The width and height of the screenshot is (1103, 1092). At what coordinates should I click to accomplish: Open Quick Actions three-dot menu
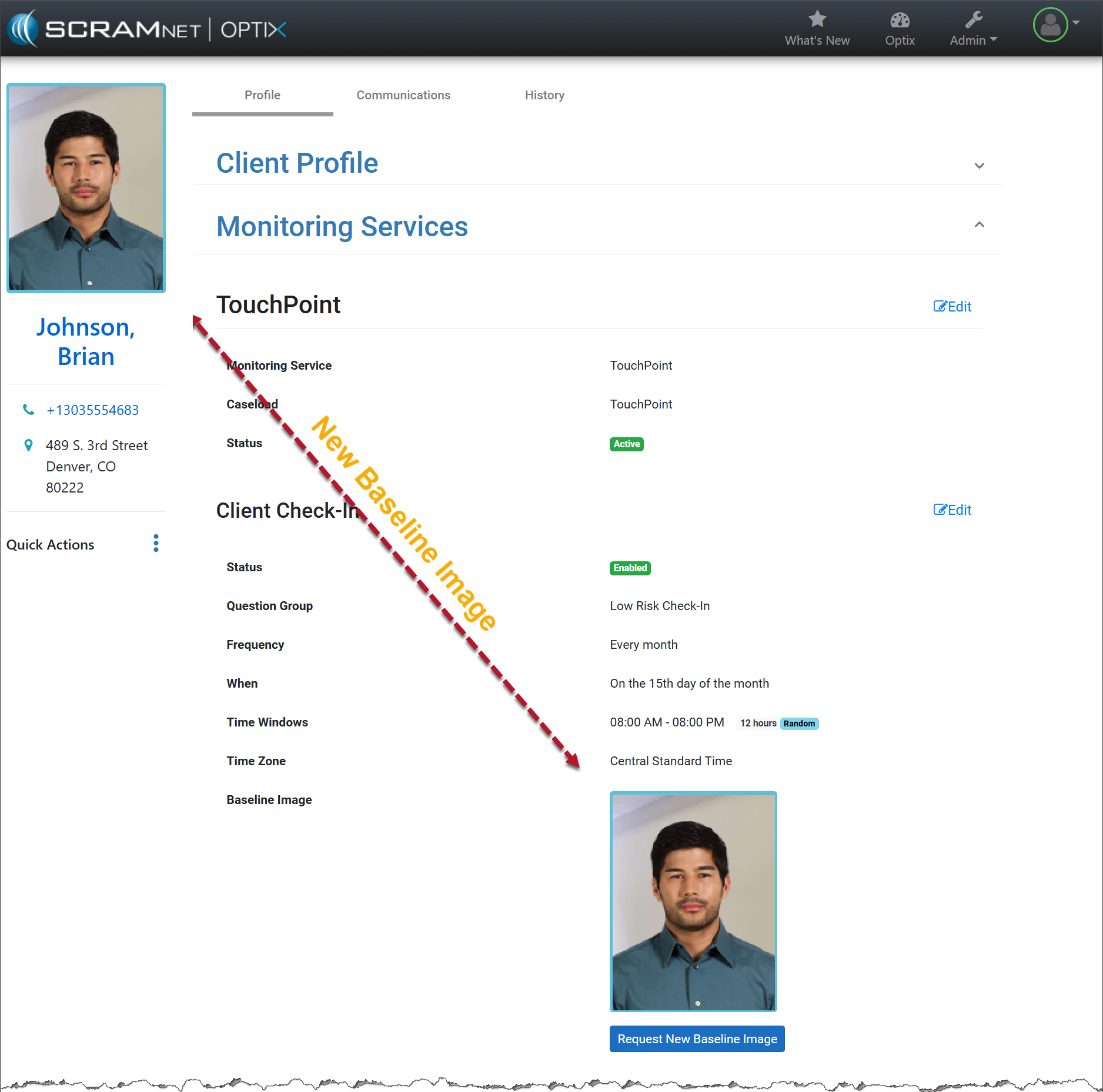(156, 544)
